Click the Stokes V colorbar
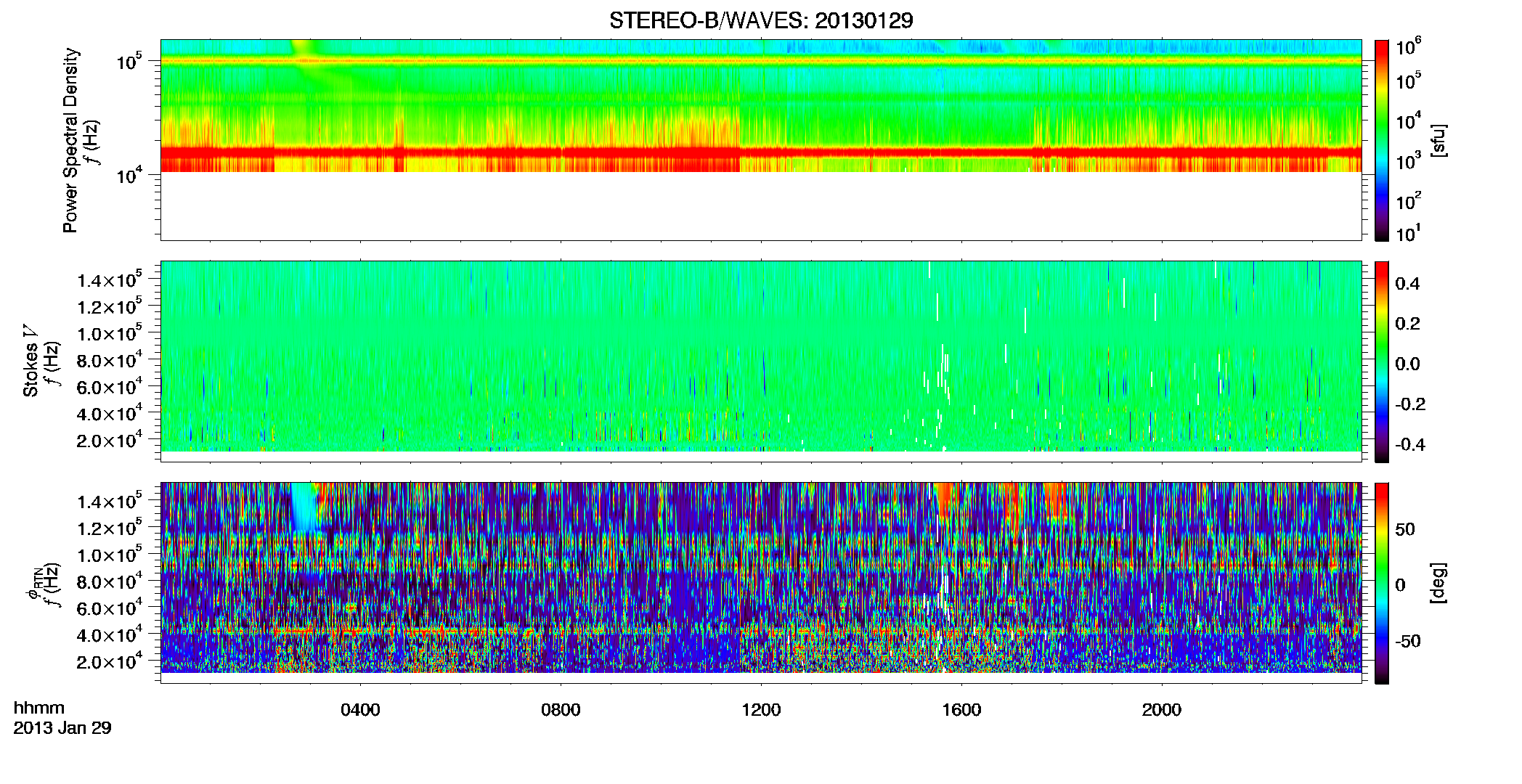Viewport: 1522px width, 784px height. pos(1382,362)
